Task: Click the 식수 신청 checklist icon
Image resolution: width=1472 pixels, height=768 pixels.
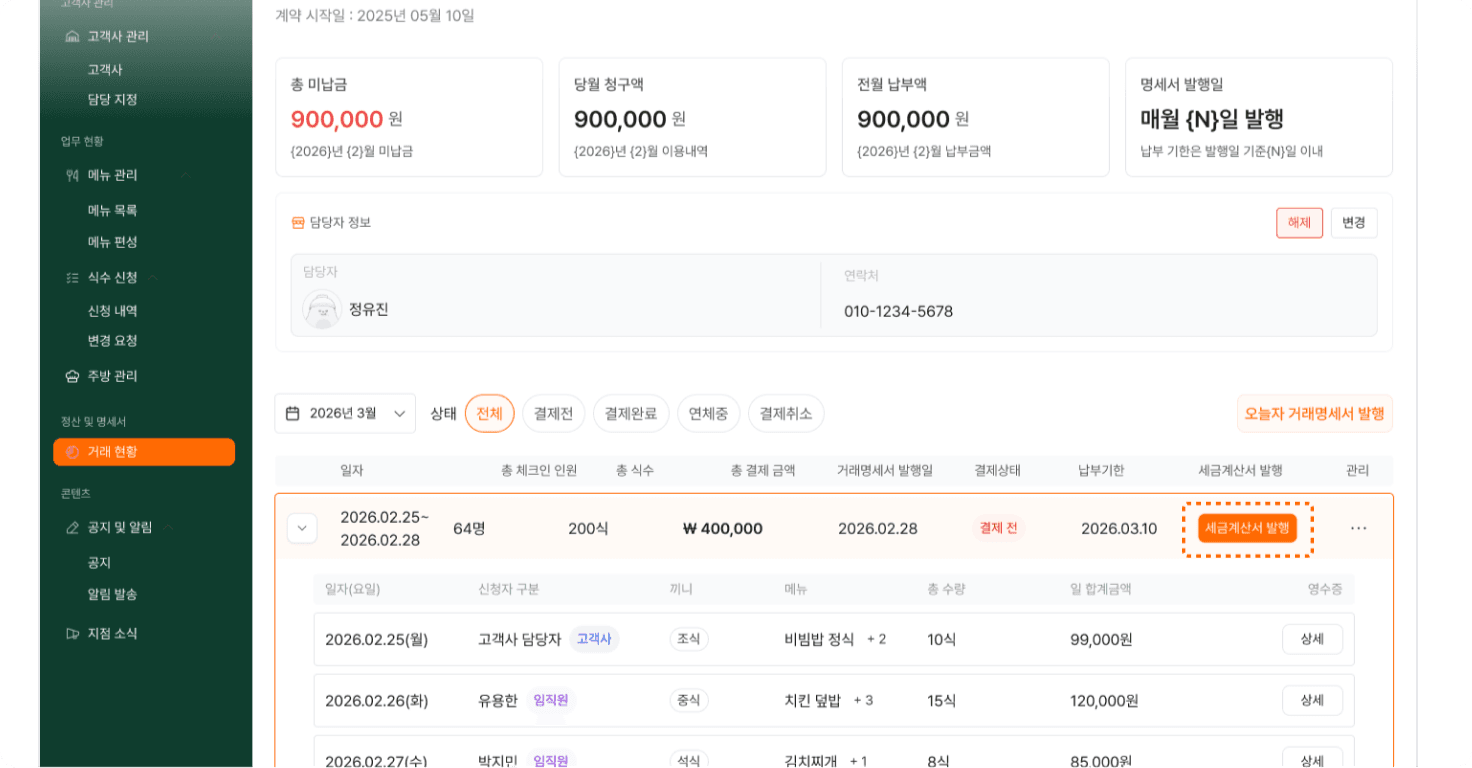Action: point(72,278)
